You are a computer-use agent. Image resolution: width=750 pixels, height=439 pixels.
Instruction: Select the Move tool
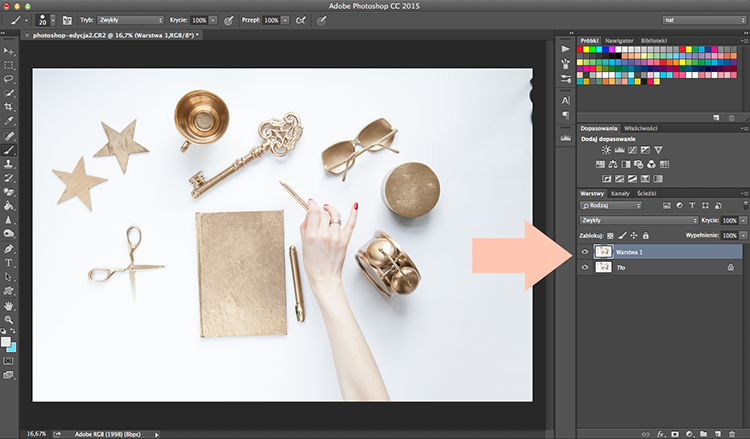click(9, 51)
